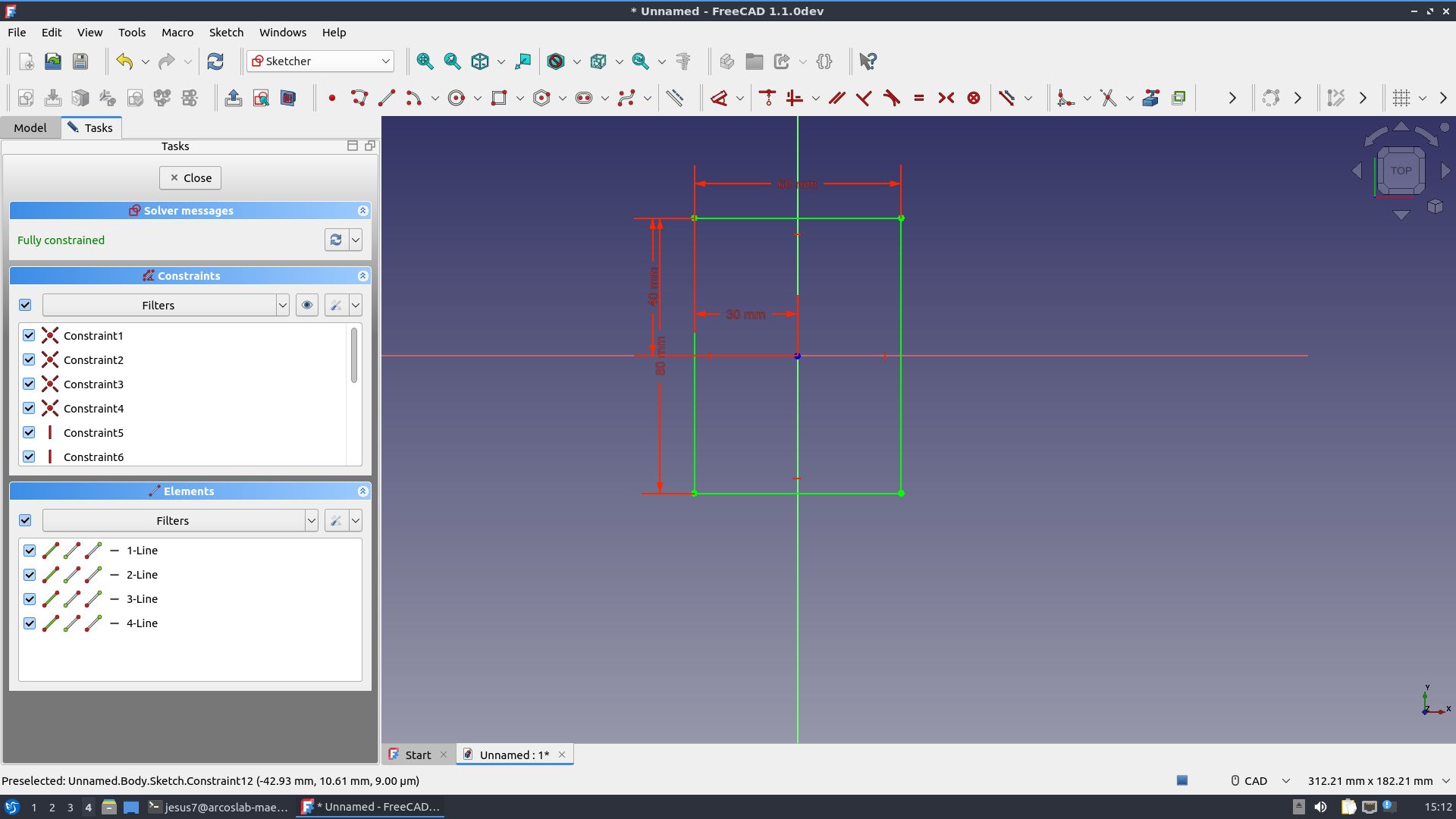Click the Leave sketch icon

234,98
